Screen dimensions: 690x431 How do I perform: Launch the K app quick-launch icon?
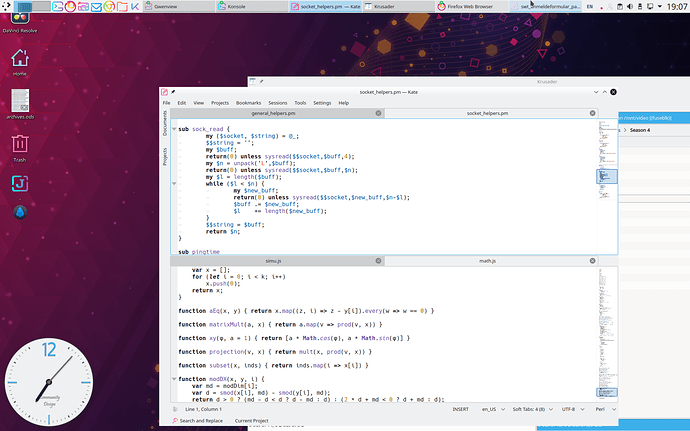[x=135, y=7]
